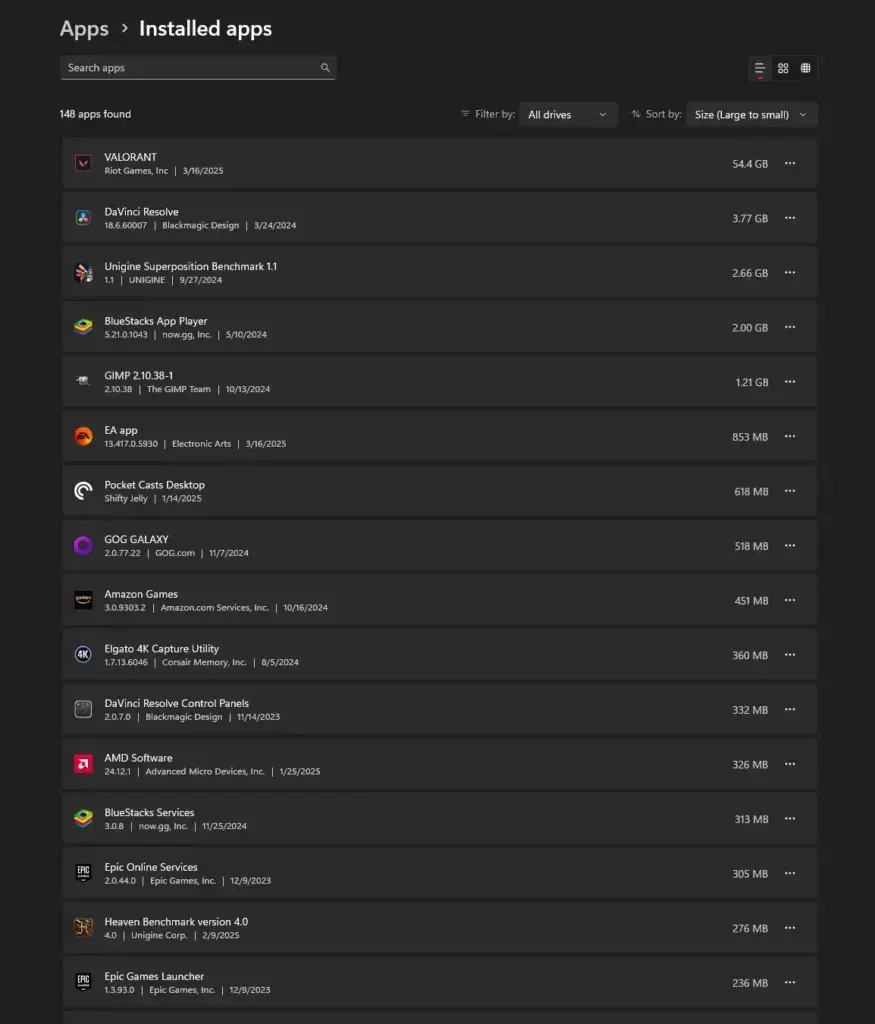Click the AMD Software icon
Viewport: 875px width, 1024px height.
(83, 764)
